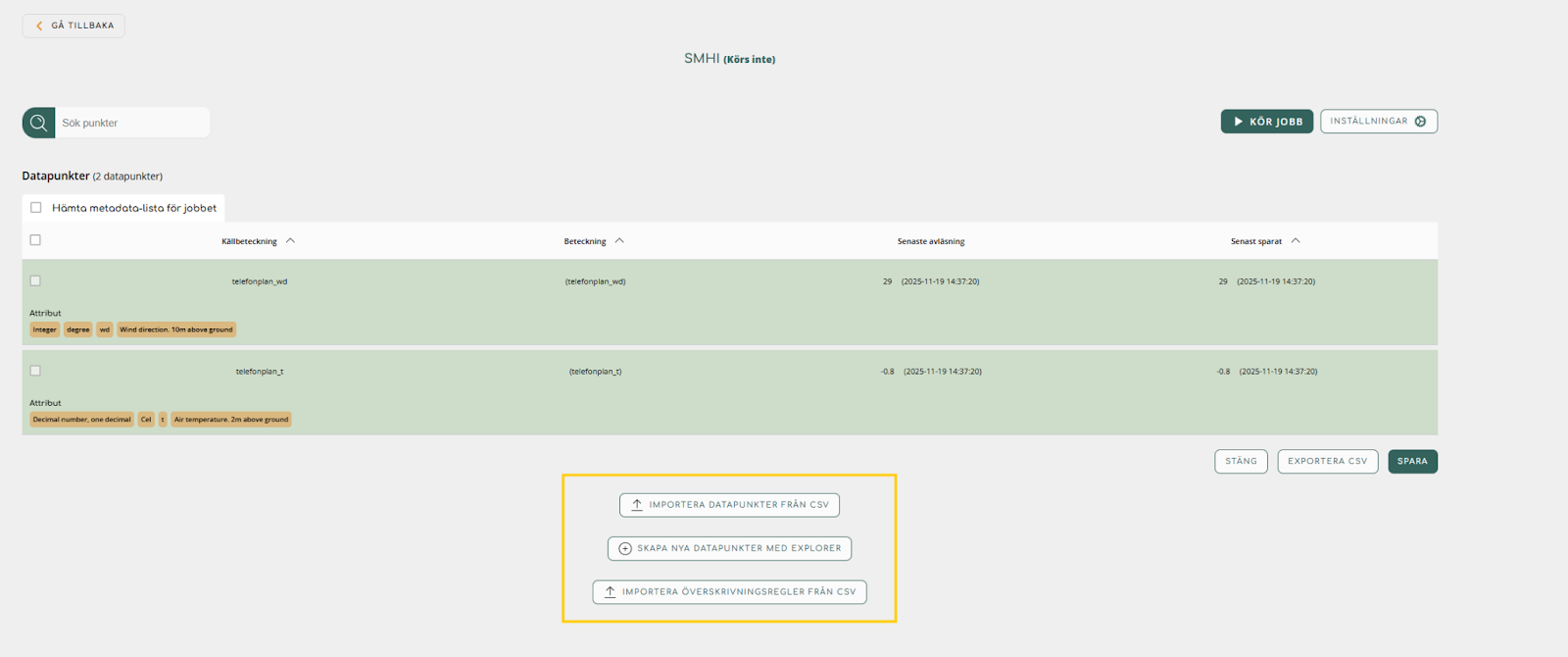1568x657 pixels.
Task: Click the gear icon in Inställningar
Action: click(1420, 122)
